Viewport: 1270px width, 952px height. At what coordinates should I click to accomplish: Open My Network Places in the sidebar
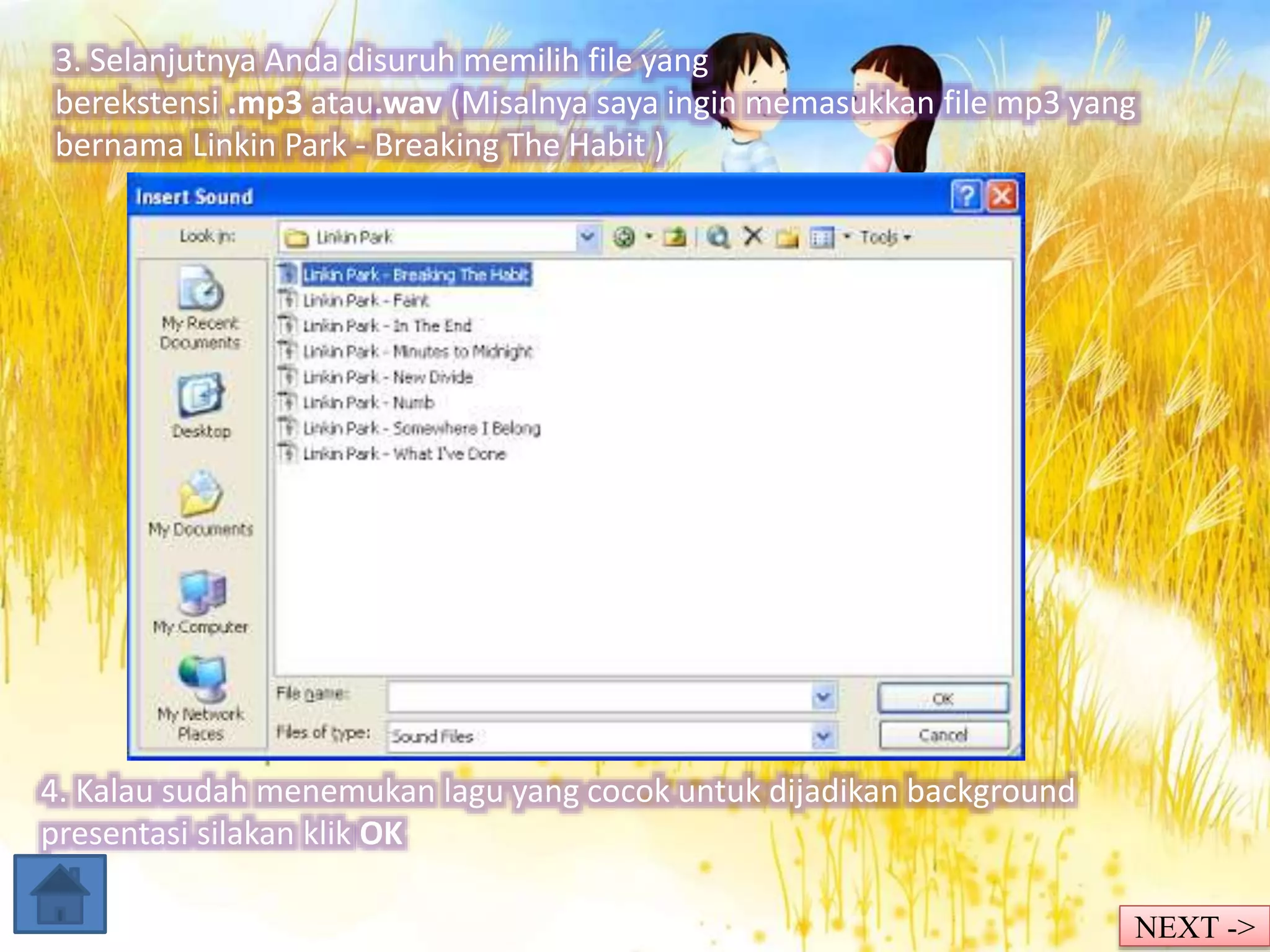[x=200, y=699]
